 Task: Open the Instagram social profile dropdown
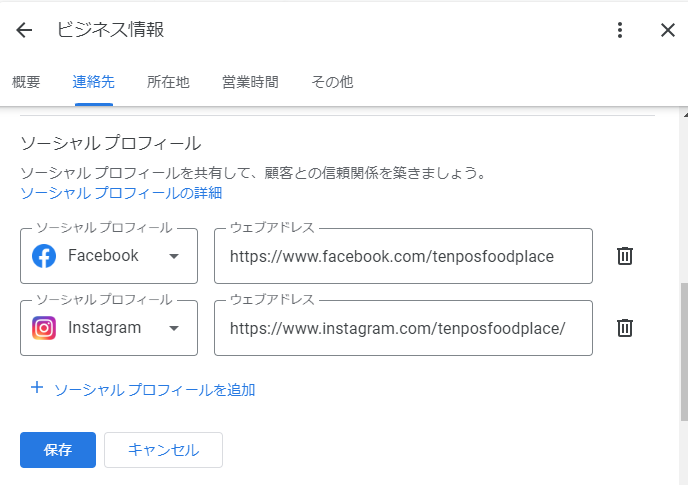tap(109, 328)
